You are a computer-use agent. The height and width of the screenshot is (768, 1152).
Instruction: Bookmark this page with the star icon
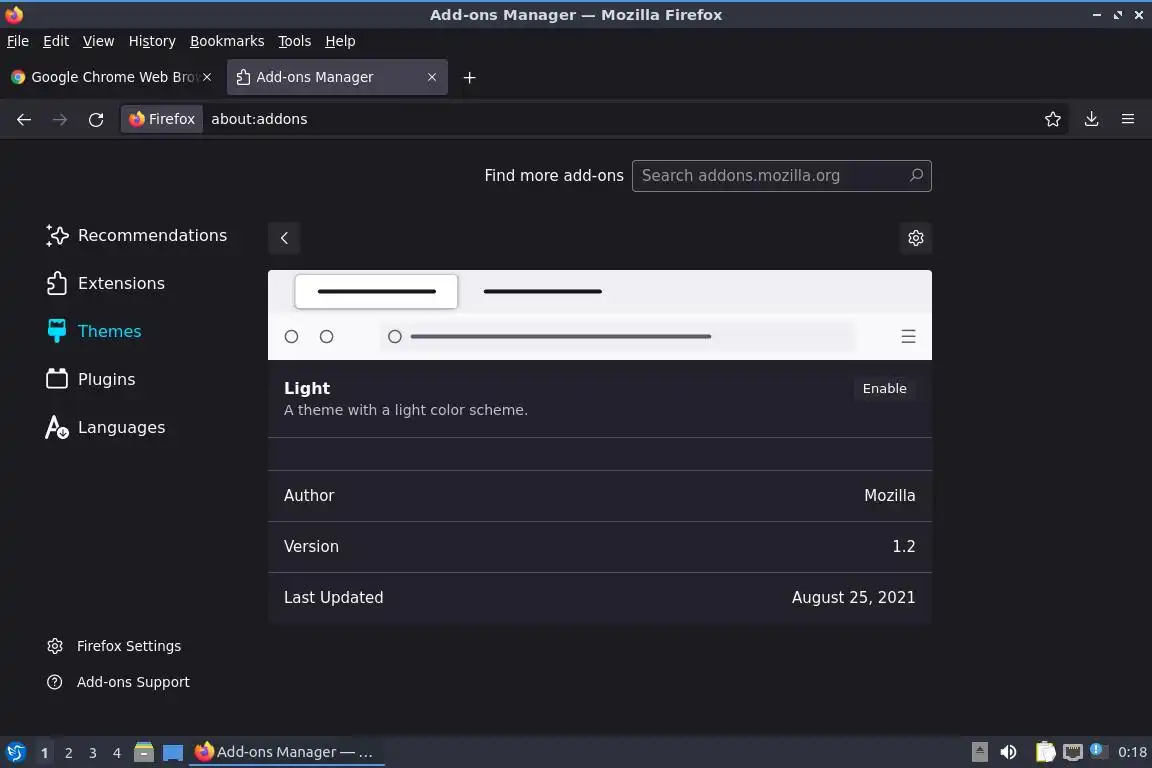[1052, 119]
